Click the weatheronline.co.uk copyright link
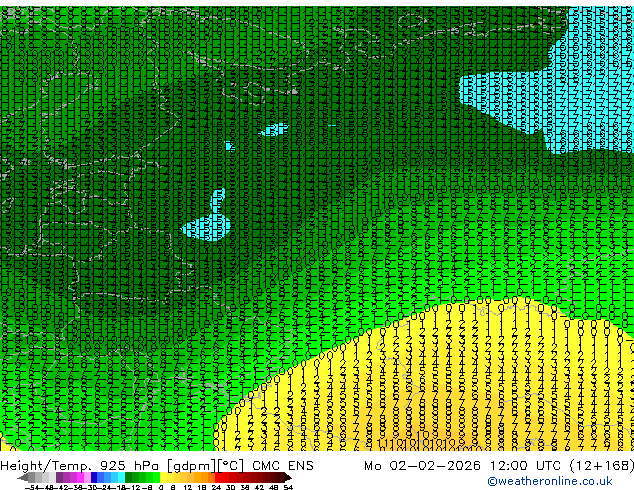Screen dimensions: 634x490 tap(550, 481)
